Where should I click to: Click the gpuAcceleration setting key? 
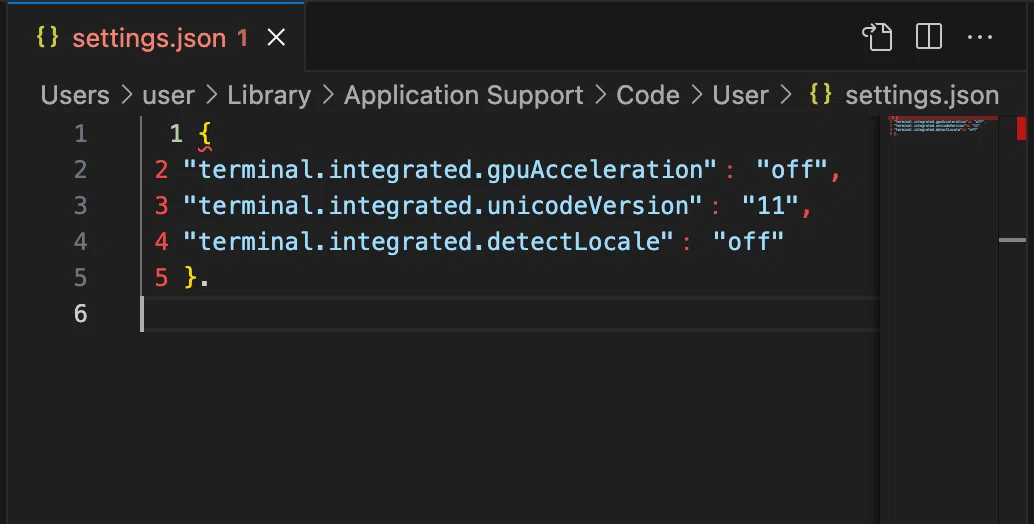450,170
